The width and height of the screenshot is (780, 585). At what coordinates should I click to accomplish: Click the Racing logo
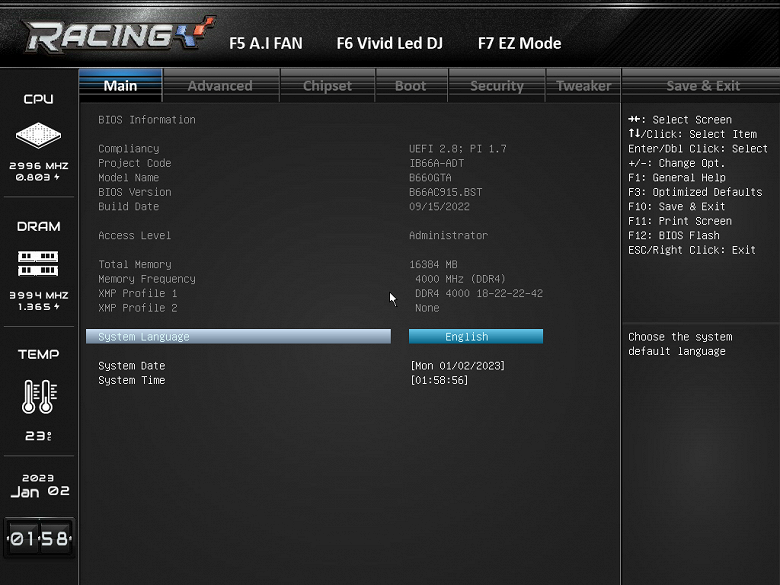[x=119, y=35]
